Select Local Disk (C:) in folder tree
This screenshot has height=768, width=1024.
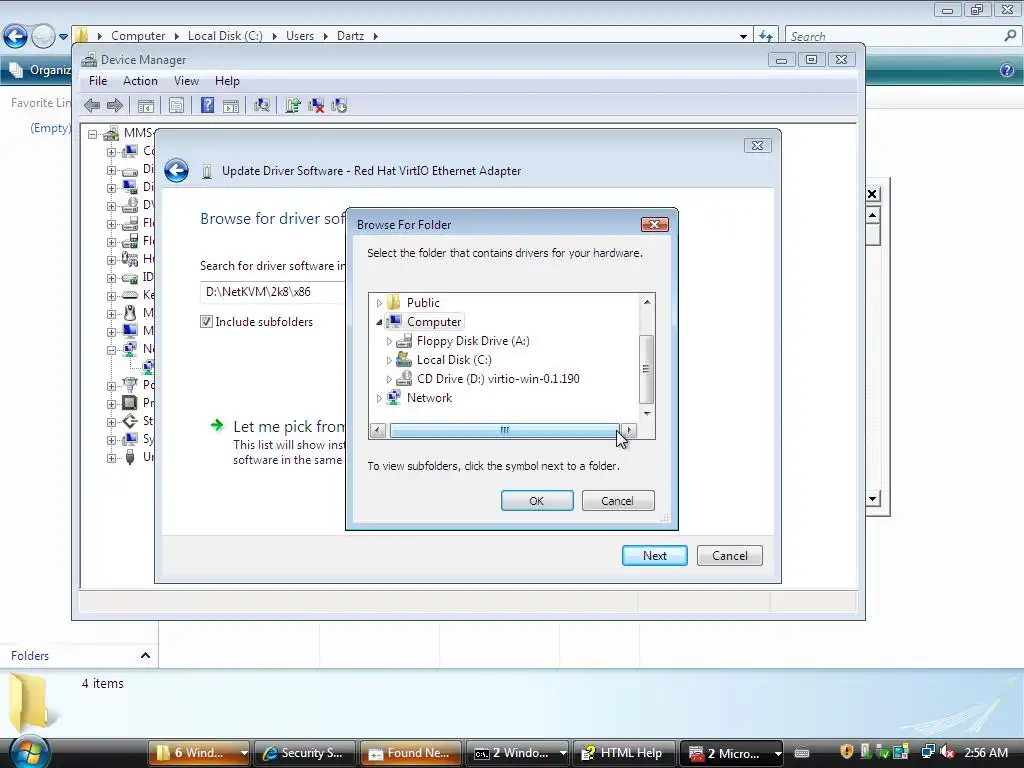454,360
